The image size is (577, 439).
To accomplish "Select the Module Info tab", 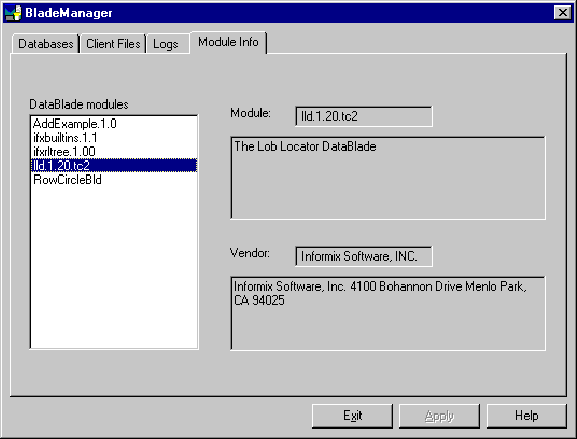I will 228,43.
